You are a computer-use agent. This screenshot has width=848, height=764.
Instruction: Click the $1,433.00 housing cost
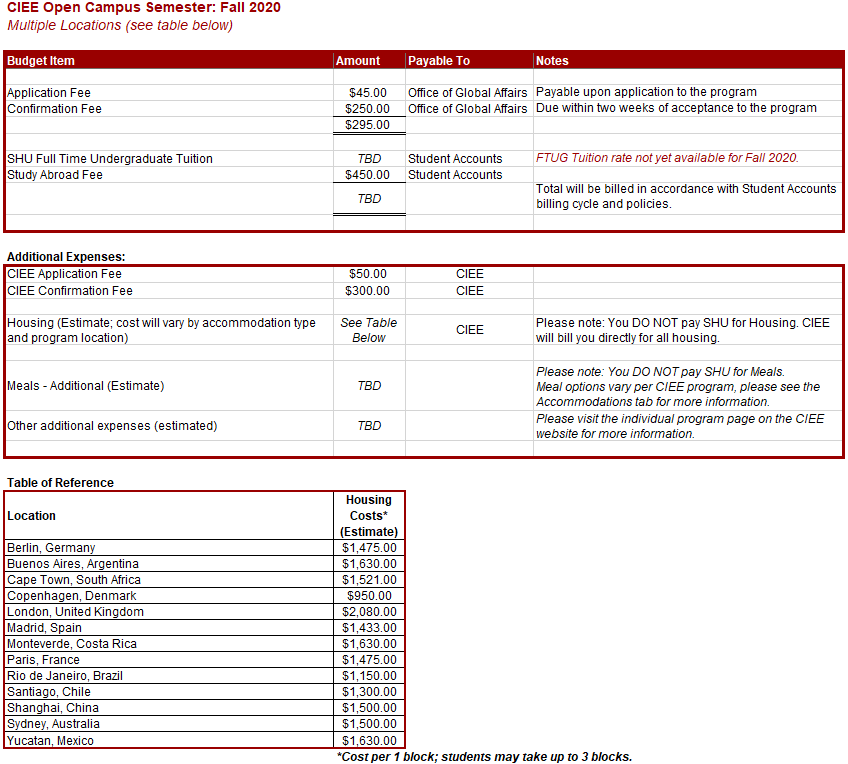click(369, 628)
